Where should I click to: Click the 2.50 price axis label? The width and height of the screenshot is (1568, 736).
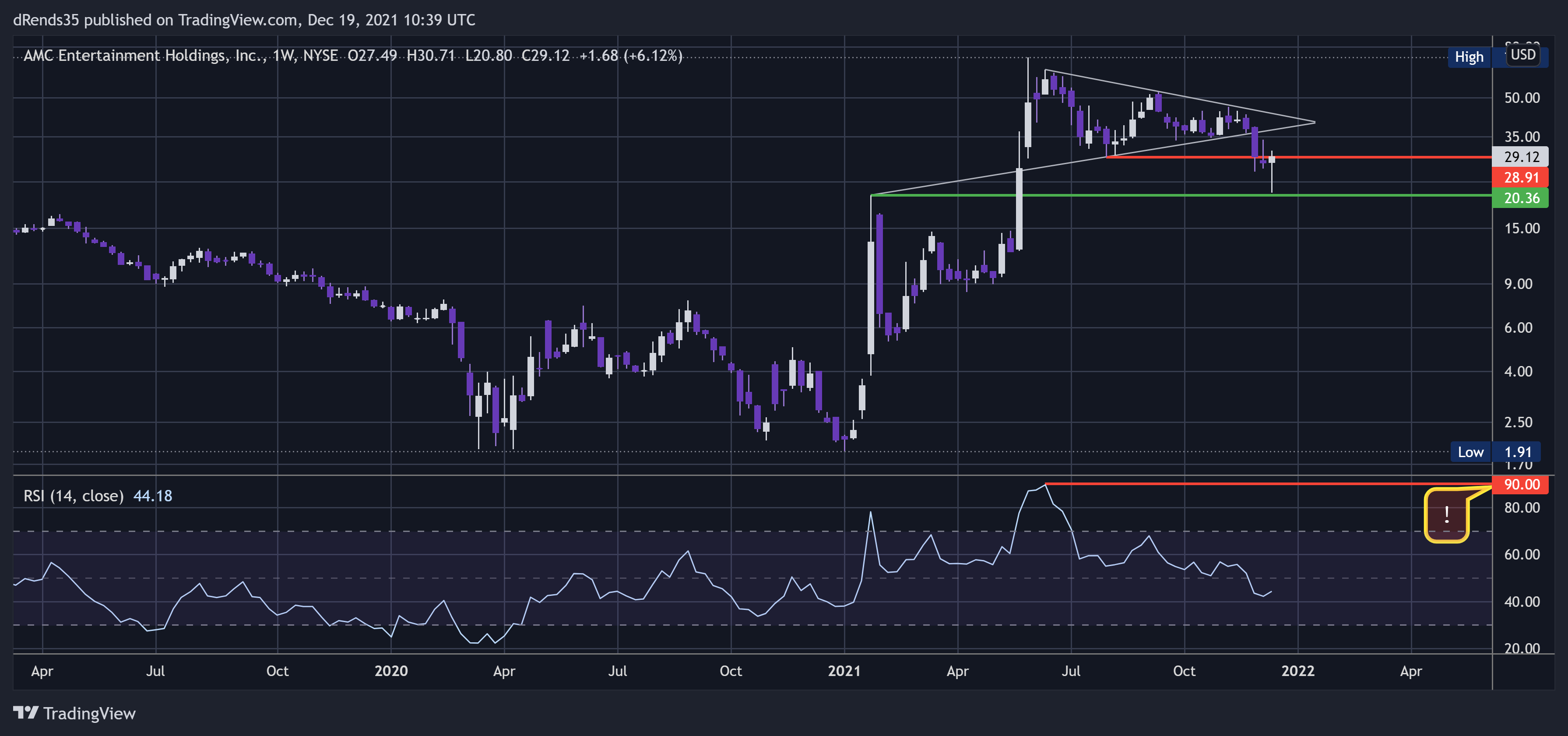pos(1518,422)
